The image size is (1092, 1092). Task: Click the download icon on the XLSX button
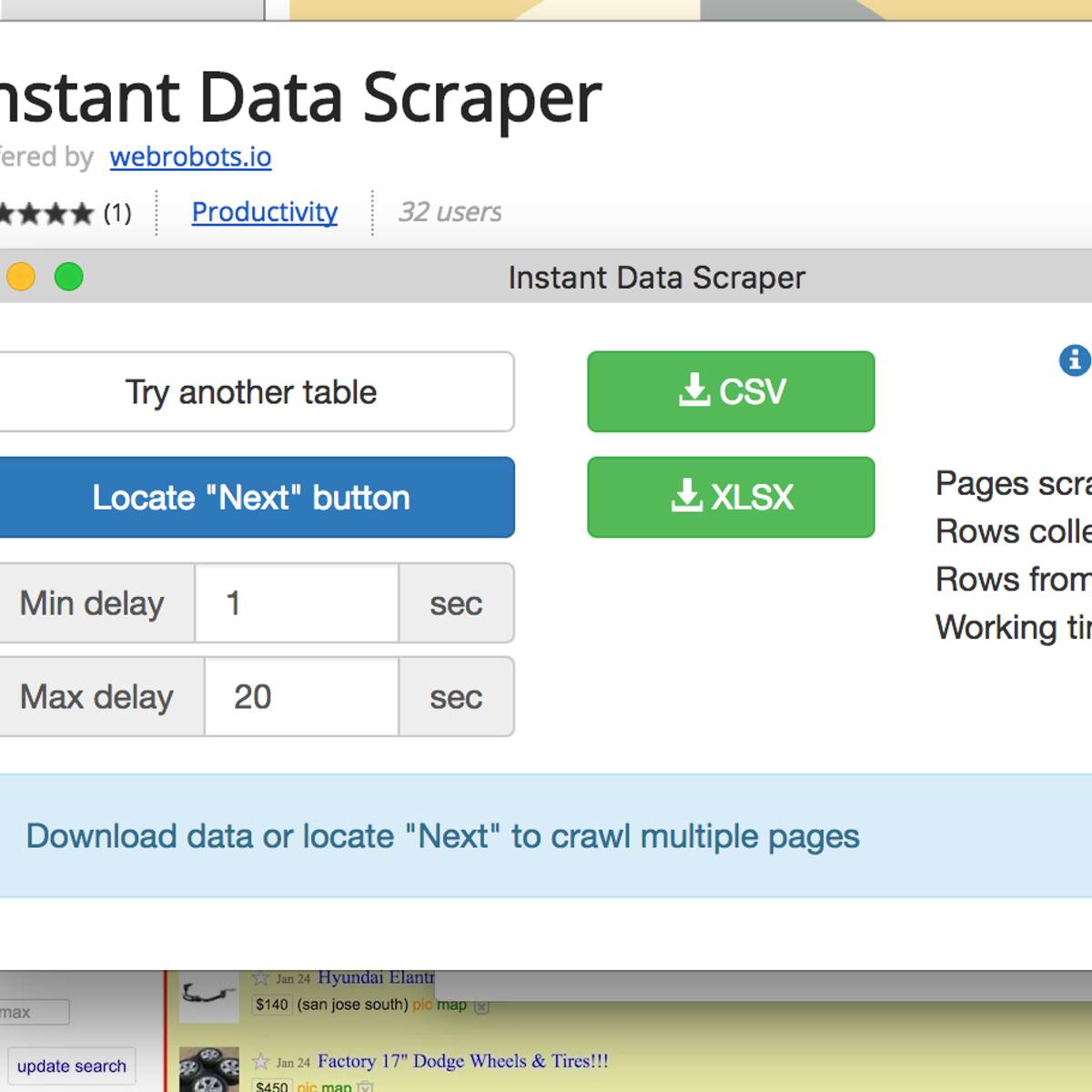(x=687, y=495)
